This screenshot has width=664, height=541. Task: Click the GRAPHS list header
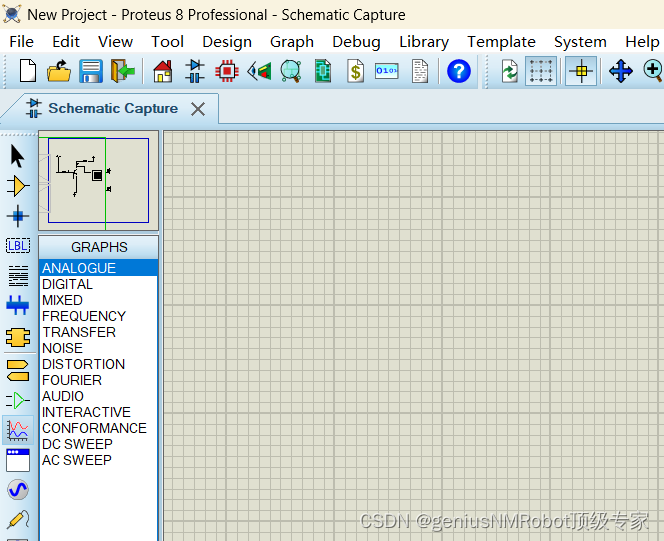(99, 247)
